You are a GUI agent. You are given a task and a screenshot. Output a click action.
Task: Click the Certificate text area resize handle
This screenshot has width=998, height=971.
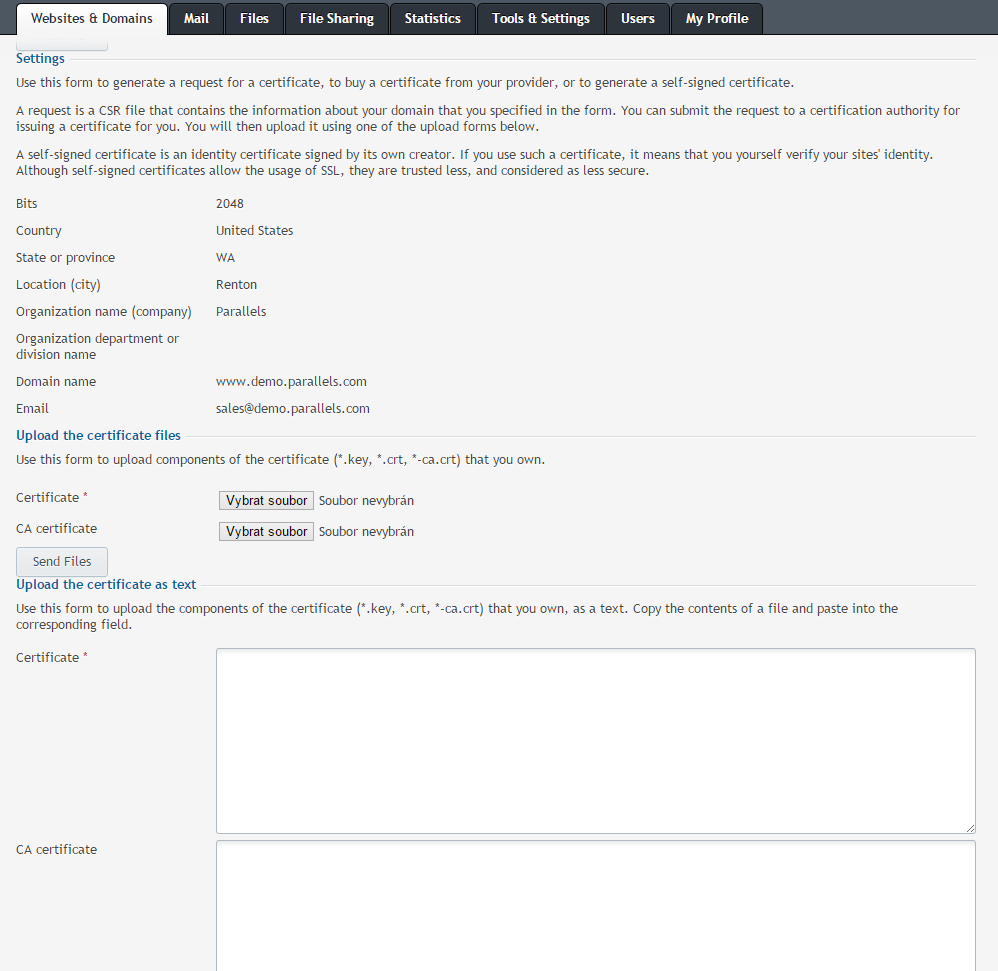pos(970,828)
